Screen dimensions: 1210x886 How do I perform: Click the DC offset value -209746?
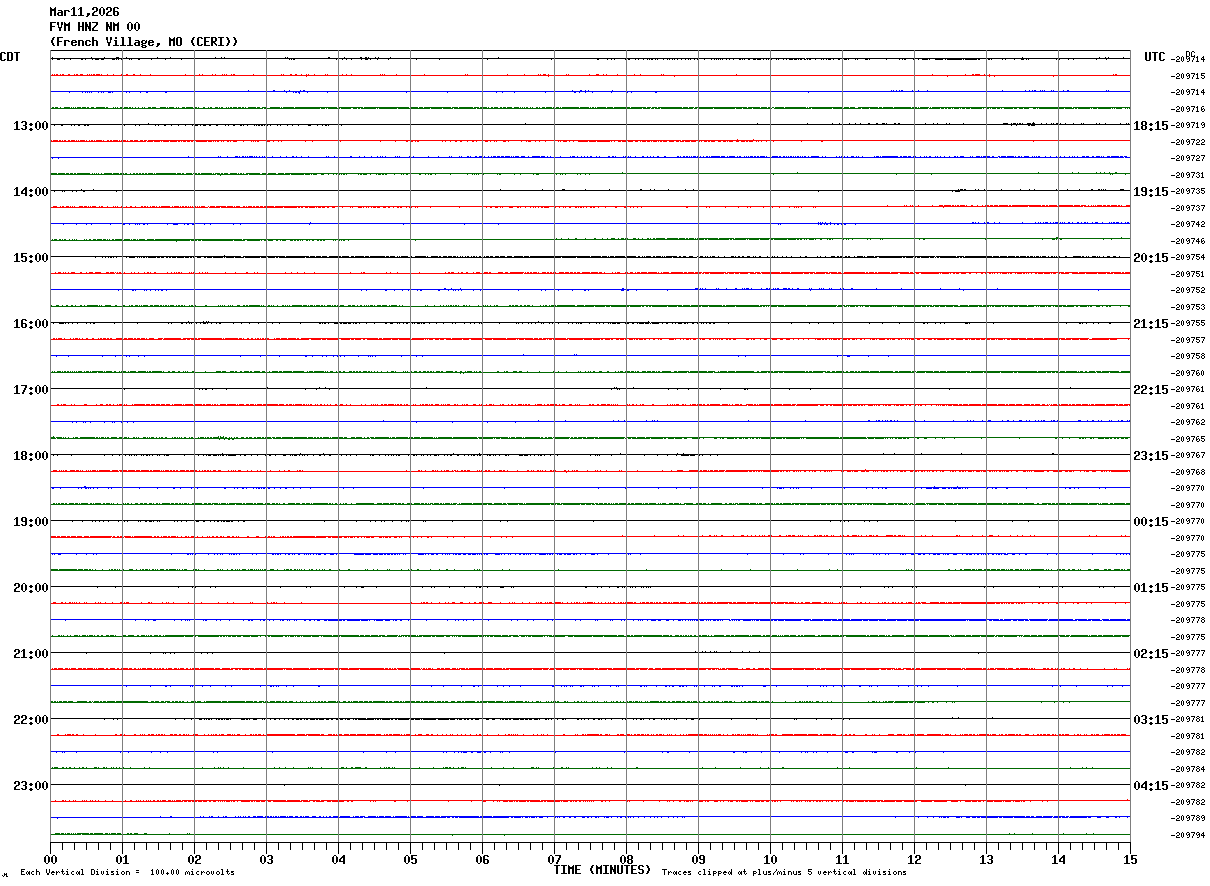point(1188,241)
